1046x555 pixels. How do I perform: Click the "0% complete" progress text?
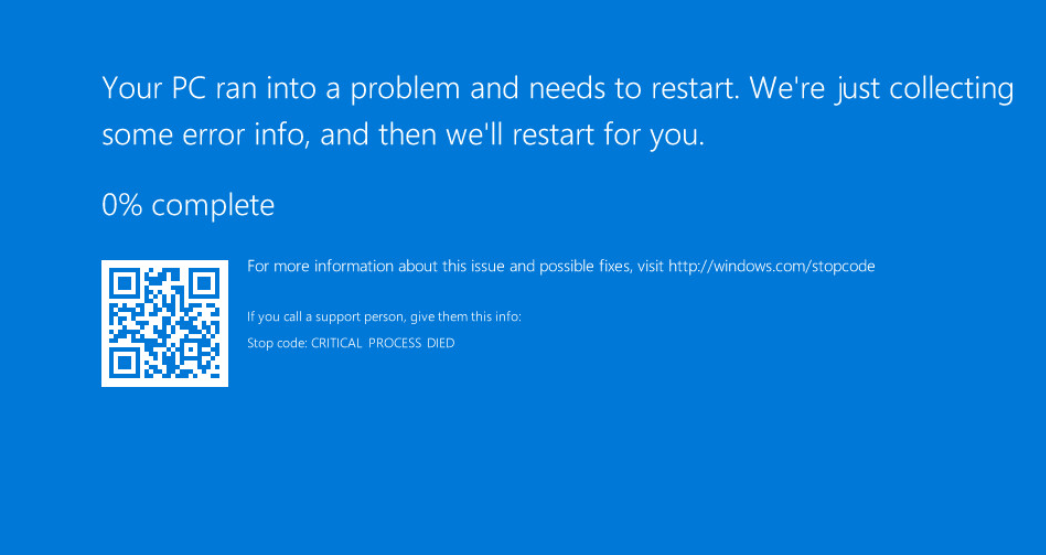click(x=188, y=205)
